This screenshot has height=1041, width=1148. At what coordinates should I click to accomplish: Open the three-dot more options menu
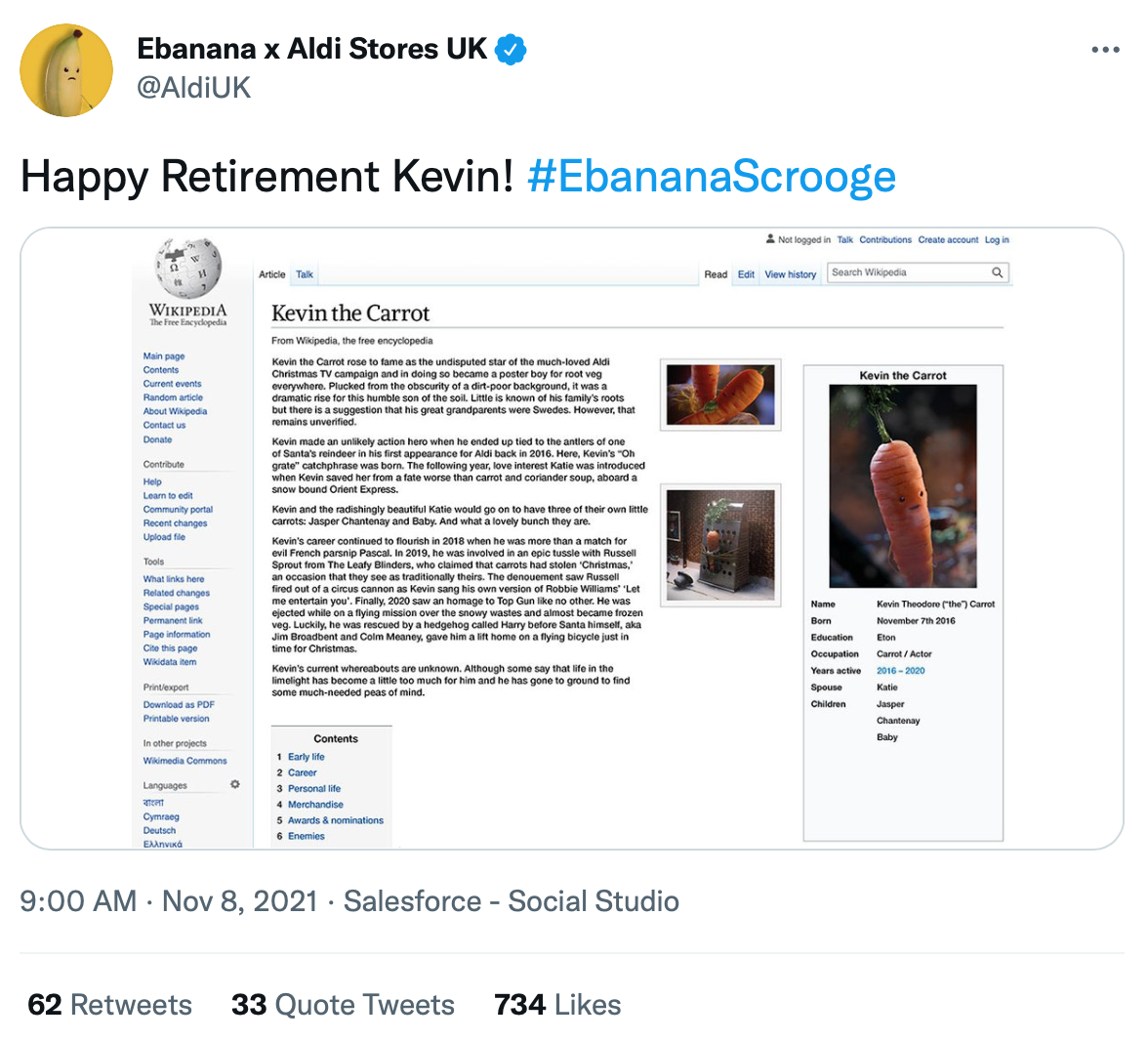[1104, 50]
